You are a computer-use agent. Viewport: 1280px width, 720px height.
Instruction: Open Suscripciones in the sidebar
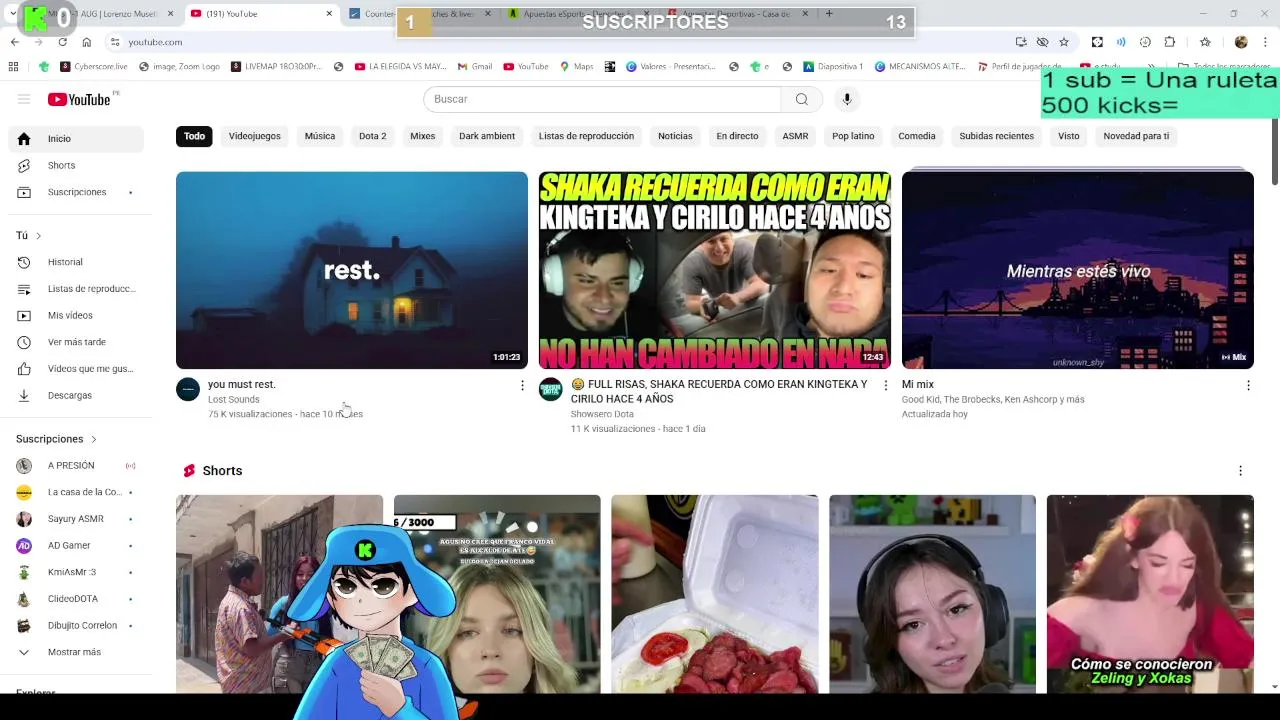tap(76, 192)
